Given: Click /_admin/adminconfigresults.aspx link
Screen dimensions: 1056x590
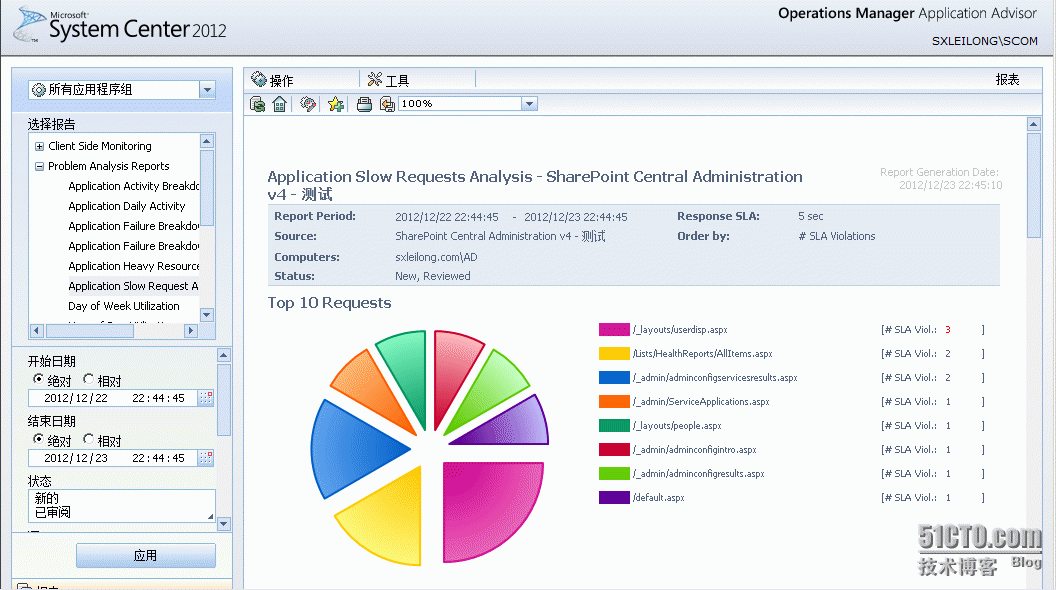Looking at the screenshot, I should tap(698, 473).
